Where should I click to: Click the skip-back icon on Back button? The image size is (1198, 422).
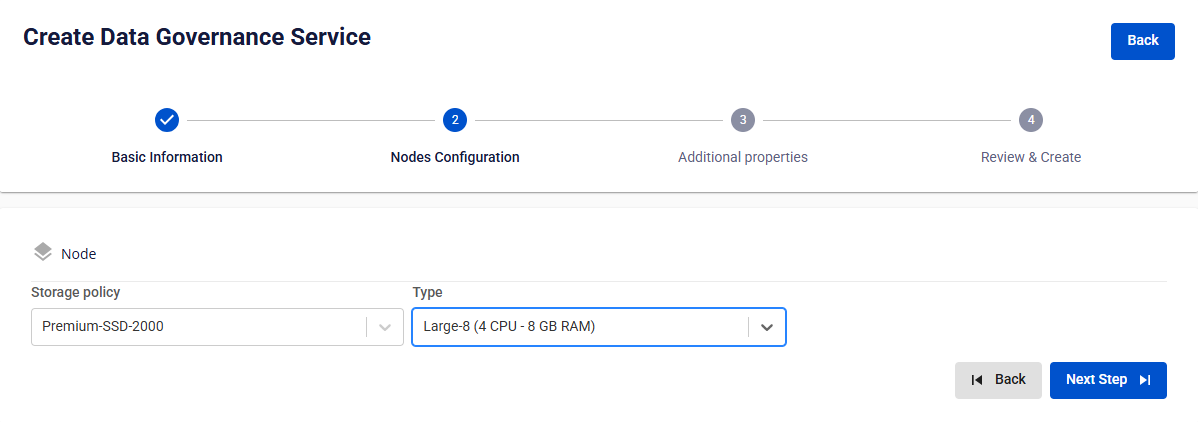click(x=976, y=380)
